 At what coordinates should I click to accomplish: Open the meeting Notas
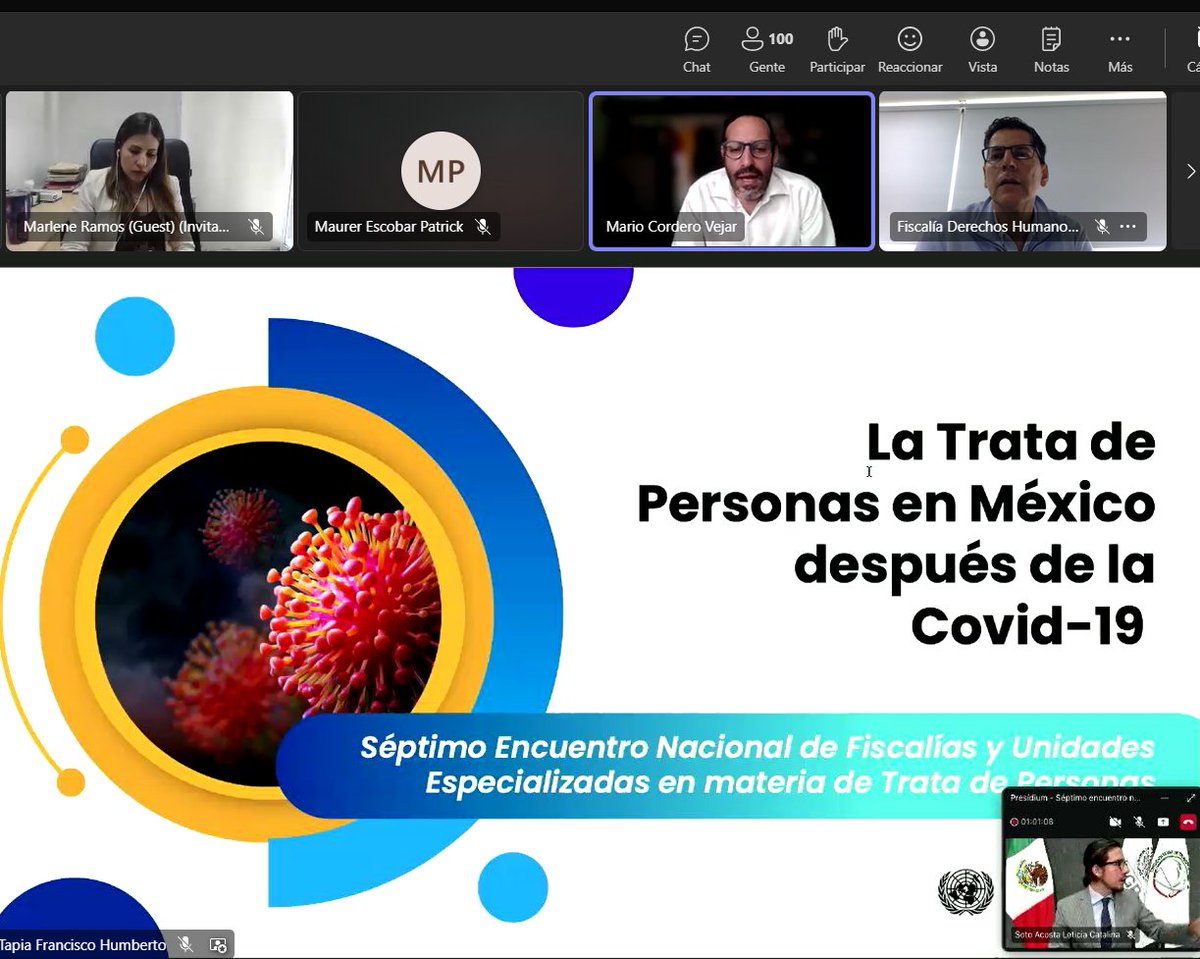(x=1051, y=50)
